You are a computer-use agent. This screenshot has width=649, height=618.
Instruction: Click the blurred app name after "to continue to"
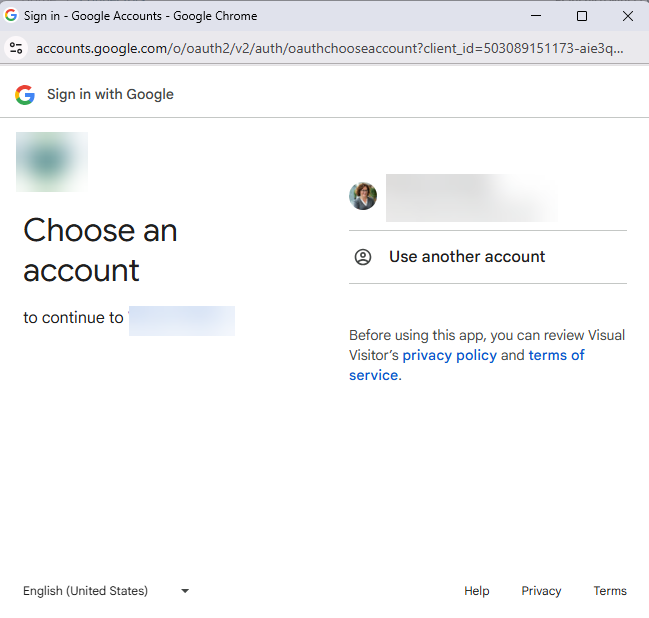pyautogui.click(x=182, y=320)
